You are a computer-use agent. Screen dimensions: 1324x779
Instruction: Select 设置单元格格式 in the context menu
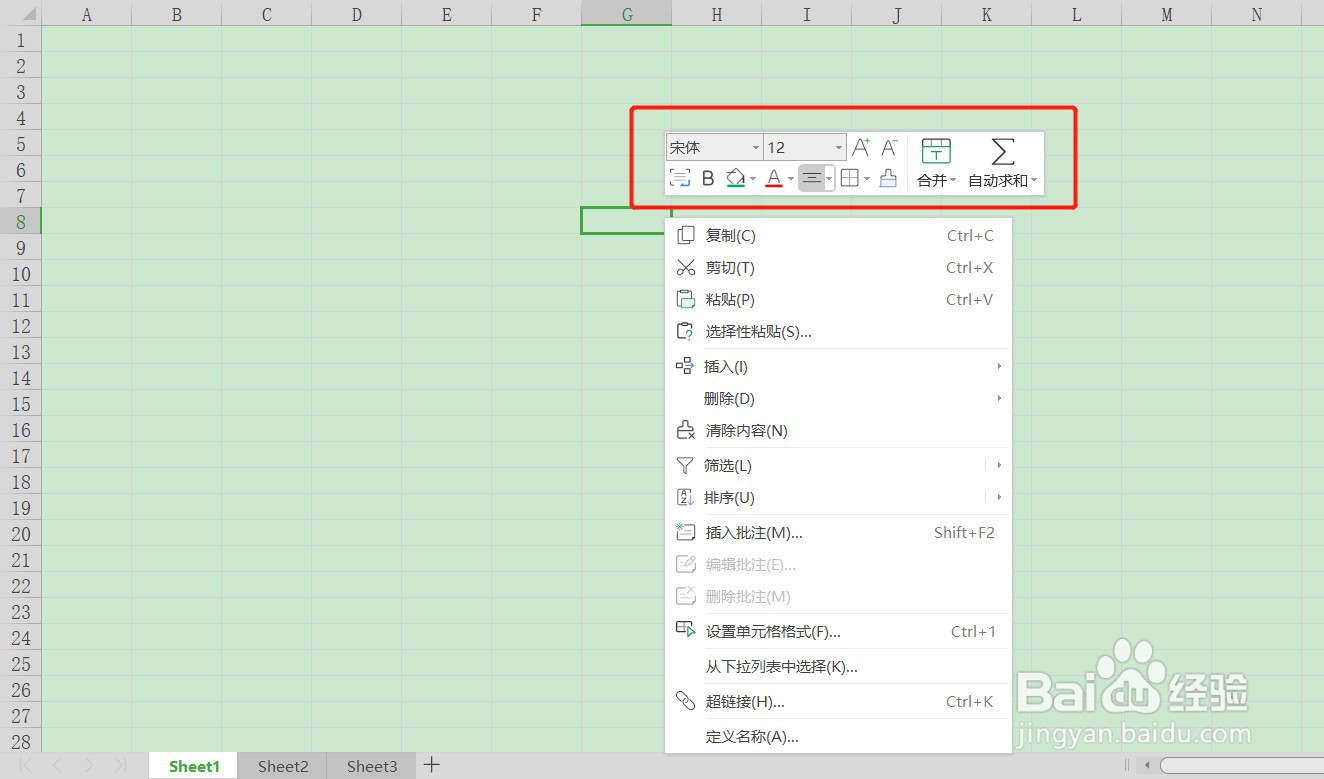pos(772,631)
